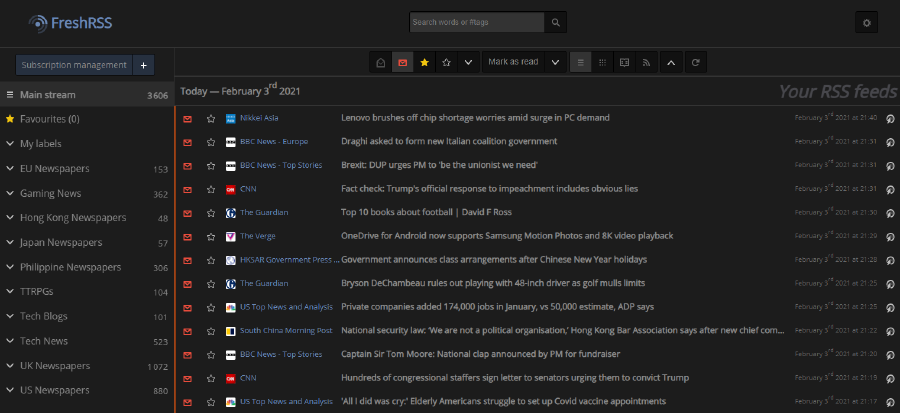Mark Brexit DUP article as read
Screen dimensions: 900x413
[x=187, y=165]
